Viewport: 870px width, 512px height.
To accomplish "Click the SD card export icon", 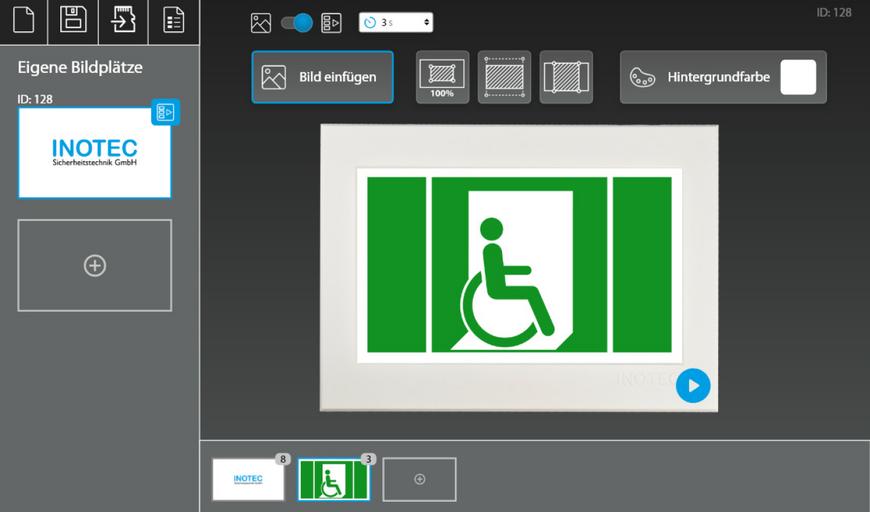I will [123, 20].
